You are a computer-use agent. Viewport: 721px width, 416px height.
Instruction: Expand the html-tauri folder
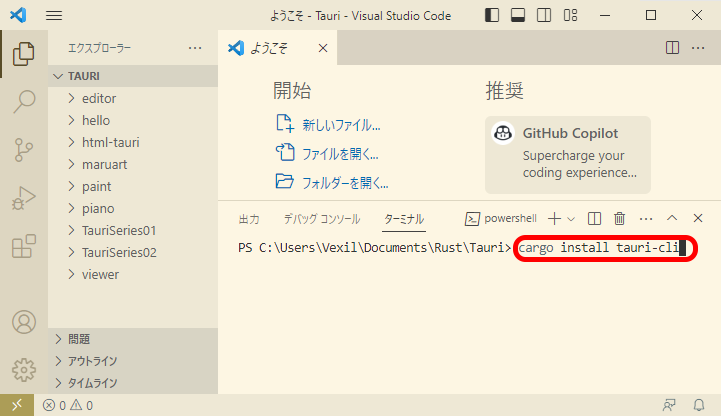110,142
